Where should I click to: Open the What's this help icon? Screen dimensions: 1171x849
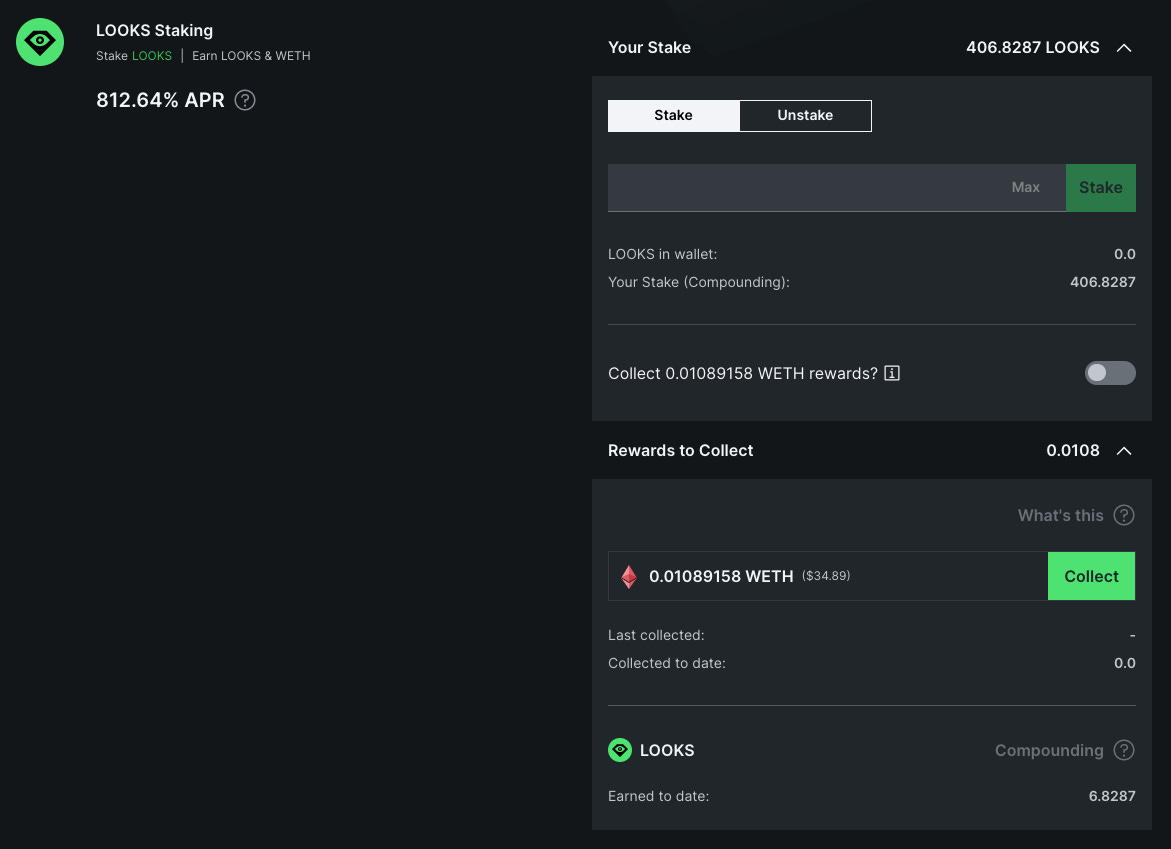click(x=1124, y=515)
